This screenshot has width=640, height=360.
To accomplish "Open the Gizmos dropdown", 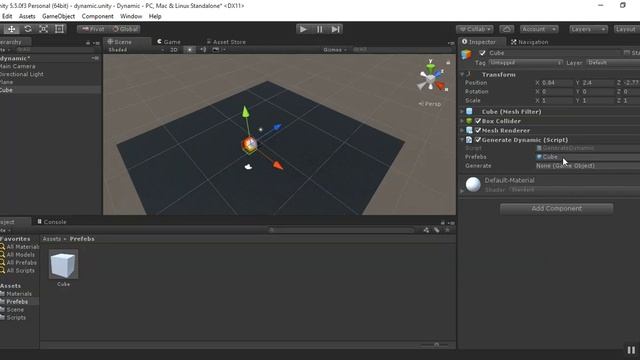I will coord(335,50).
